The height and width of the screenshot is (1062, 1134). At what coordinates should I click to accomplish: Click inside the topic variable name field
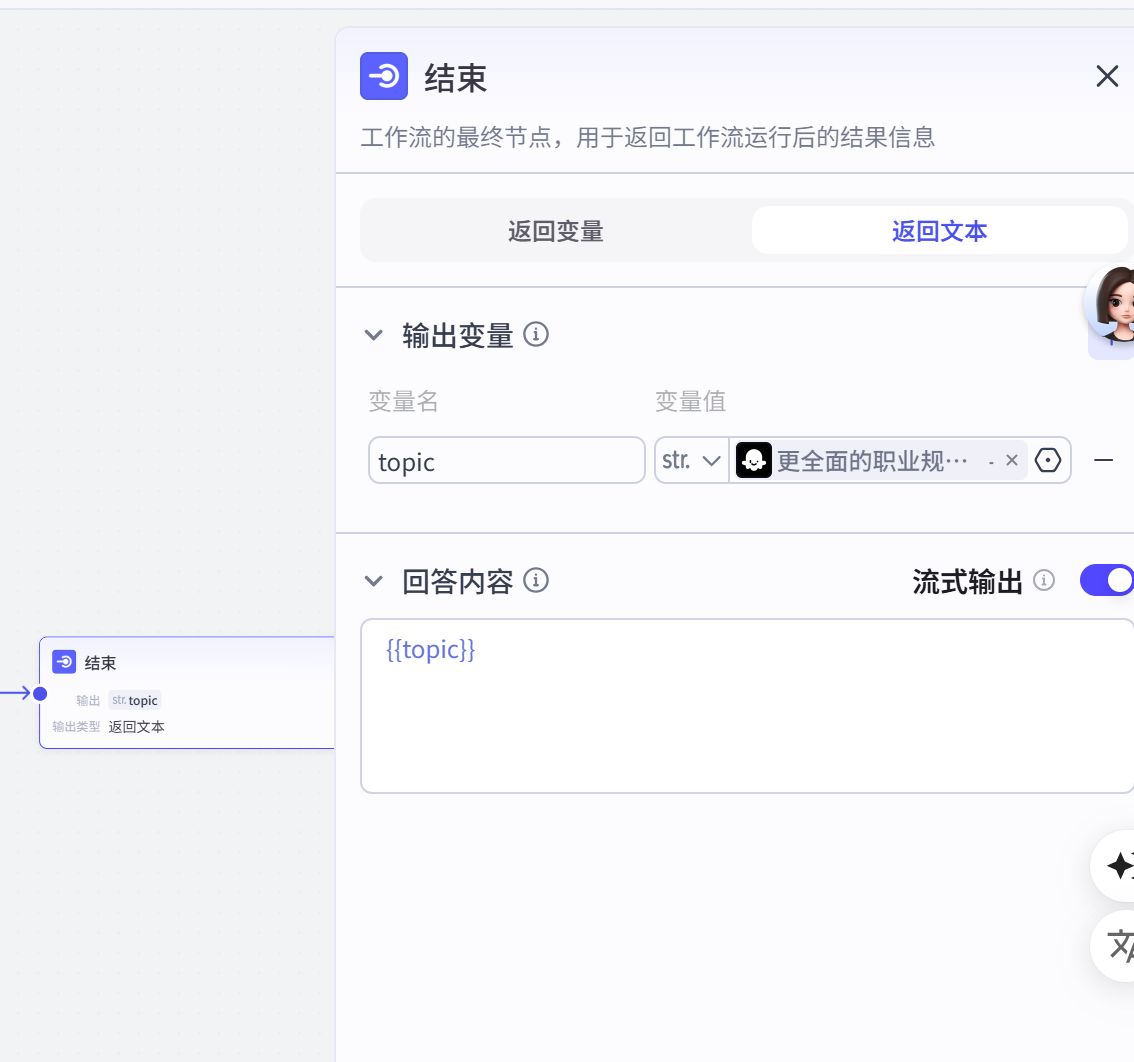[505, 460]
